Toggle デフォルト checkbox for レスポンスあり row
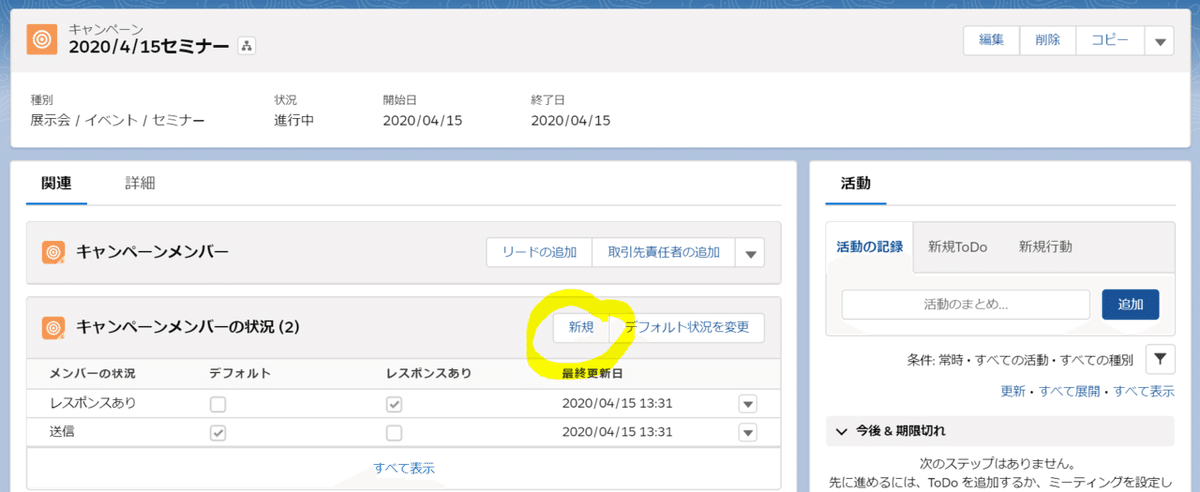The height and width of the screenshot is (492, 1200). click(x=218, y=404)
